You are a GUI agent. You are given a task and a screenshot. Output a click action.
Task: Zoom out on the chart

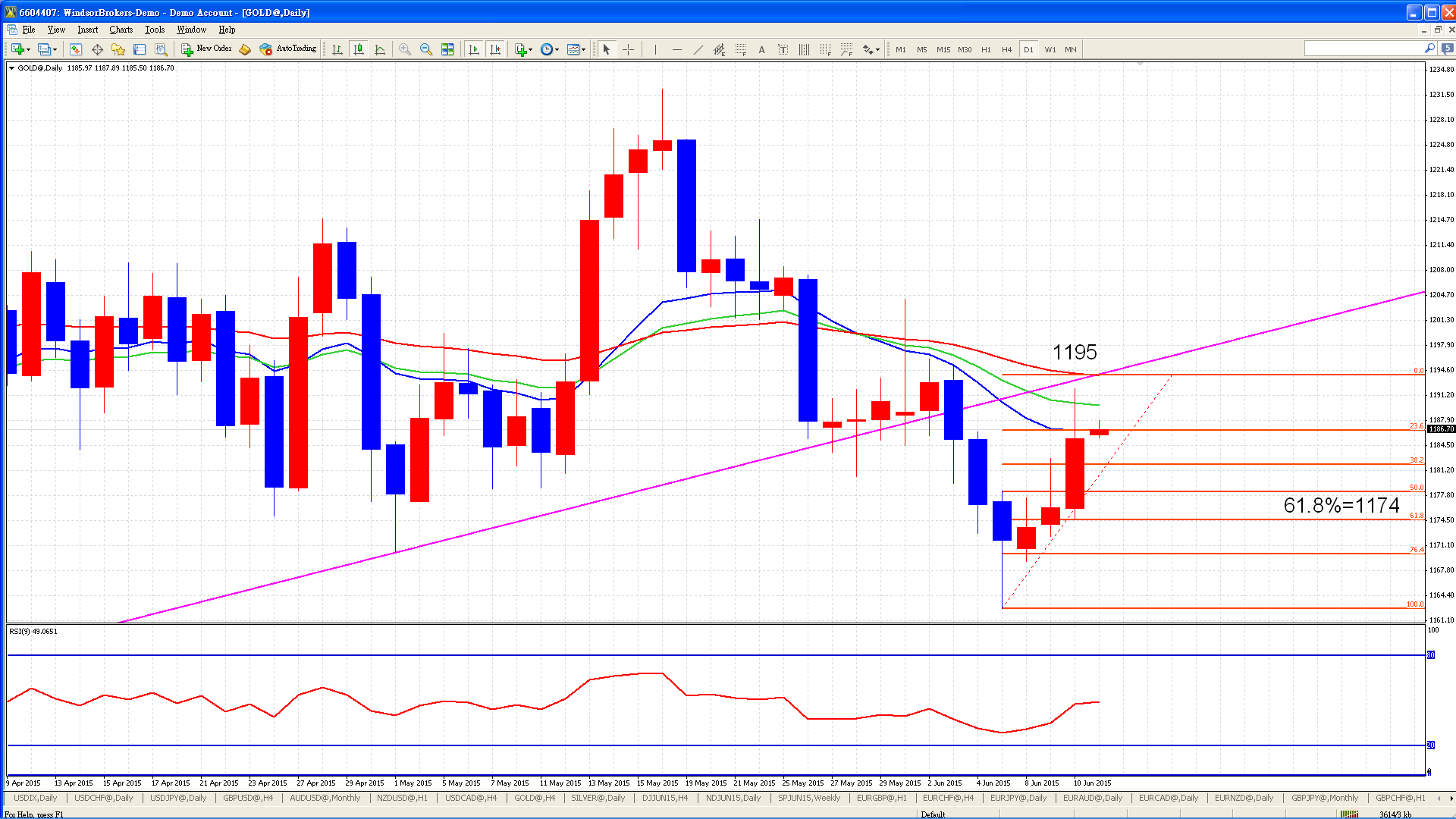[x=426, y=49]
